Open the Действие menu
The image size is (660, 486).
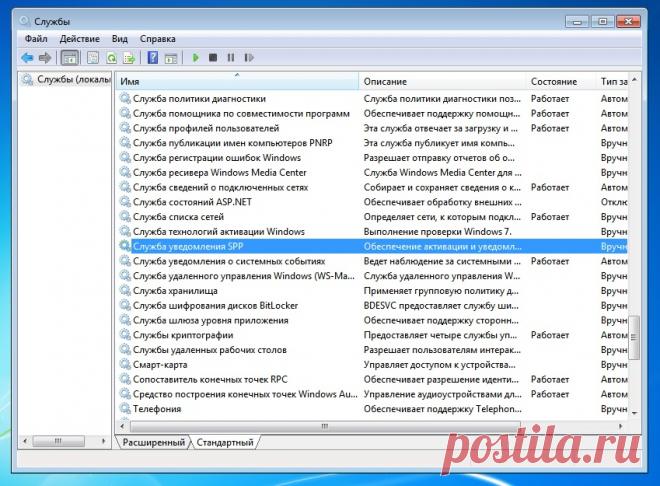[80, 39]
